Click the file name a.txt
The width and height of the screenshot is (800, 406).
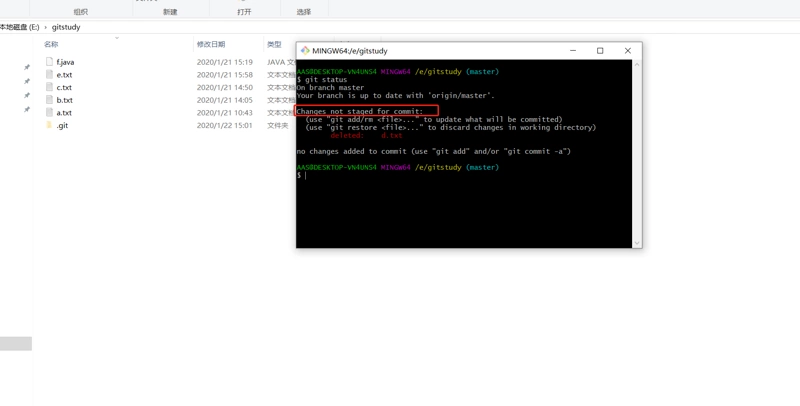(64, 113)
